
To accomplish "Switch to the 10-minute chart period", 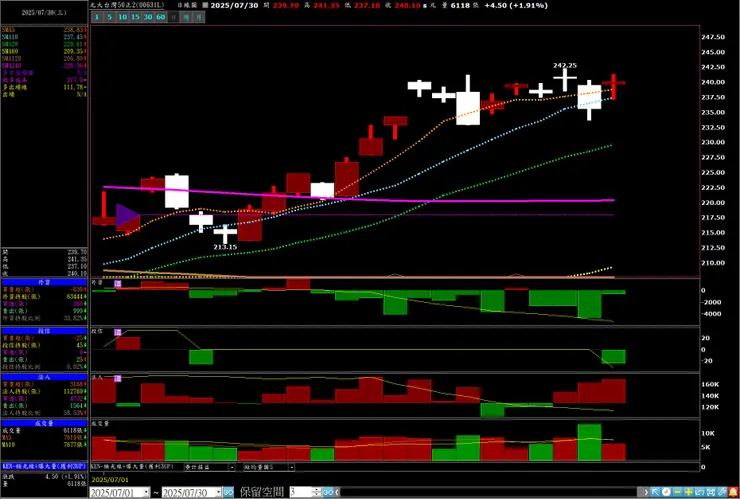I will click(123, 17).
